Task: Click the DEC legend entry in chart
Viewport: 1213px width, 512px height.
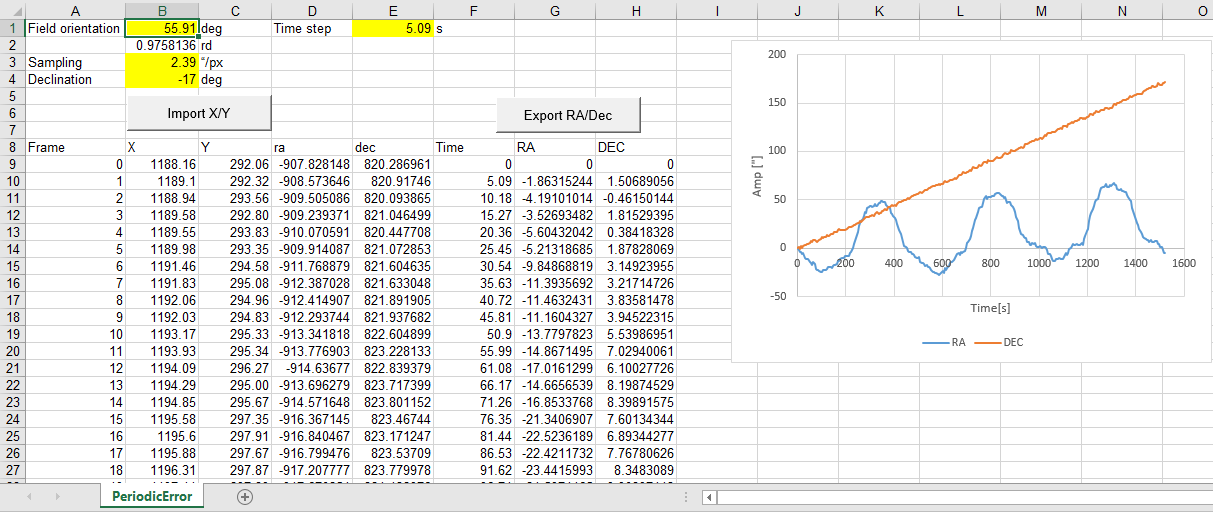Action: [1000, 342]
